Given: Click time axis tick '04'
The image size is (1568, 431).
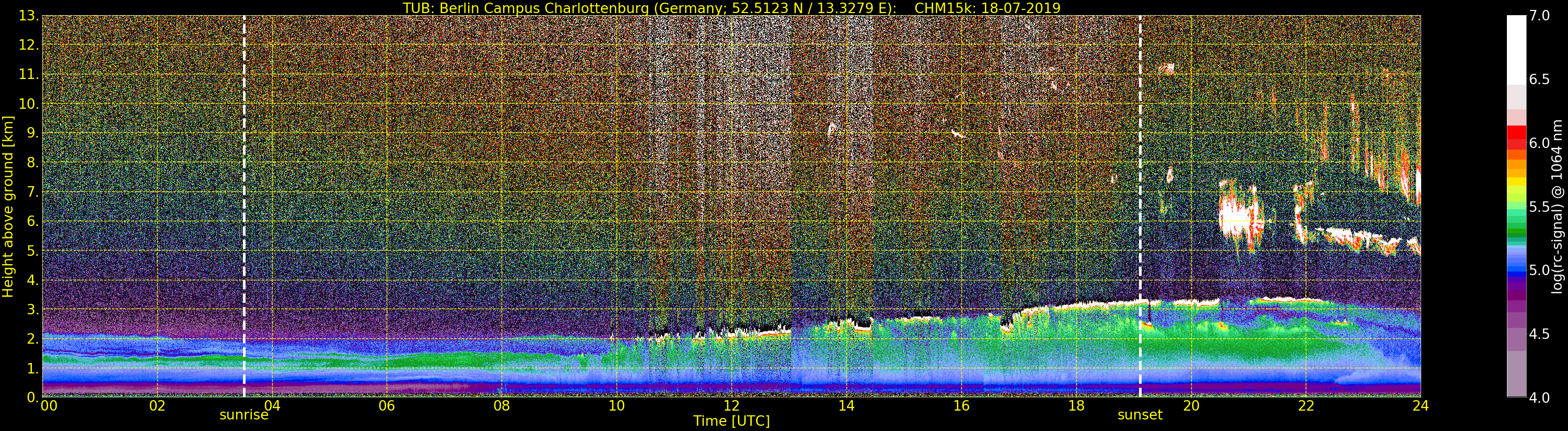Looking at the screenshot, I should point(272,406).
